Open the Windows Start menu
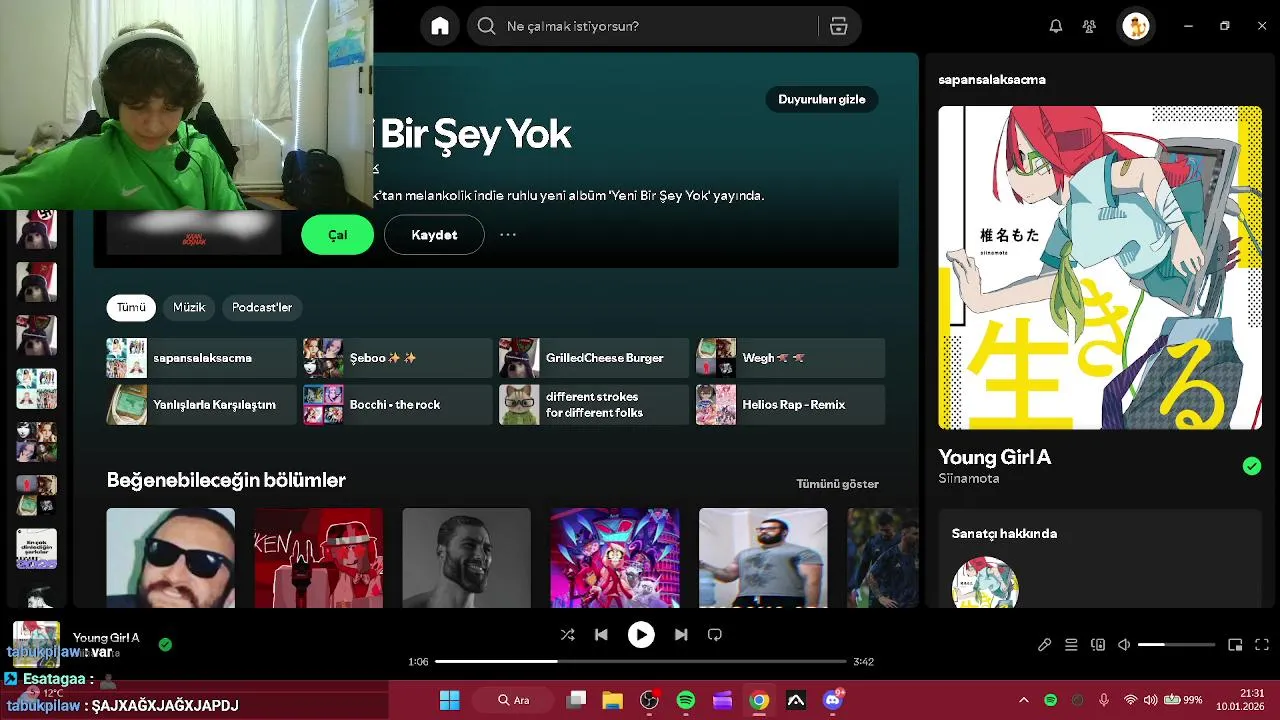This screenshot has height=720, width=1280. tap(449, 700)
